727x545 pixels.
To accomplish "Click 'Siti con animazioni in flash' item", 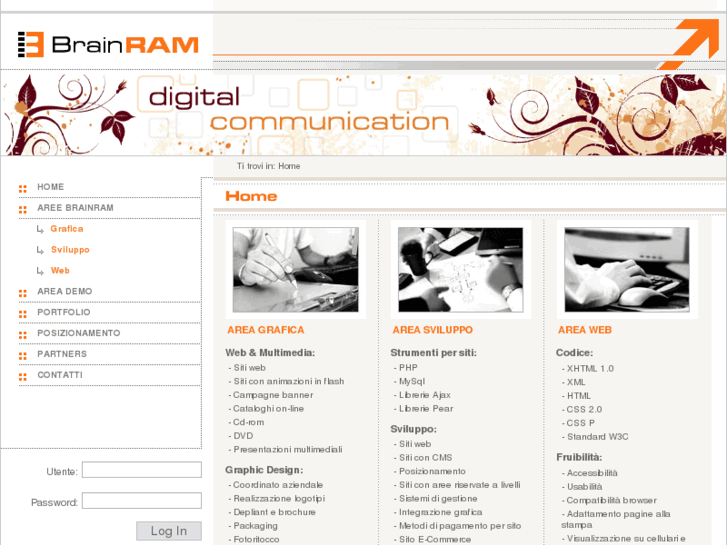I will (x=287, y=381).
